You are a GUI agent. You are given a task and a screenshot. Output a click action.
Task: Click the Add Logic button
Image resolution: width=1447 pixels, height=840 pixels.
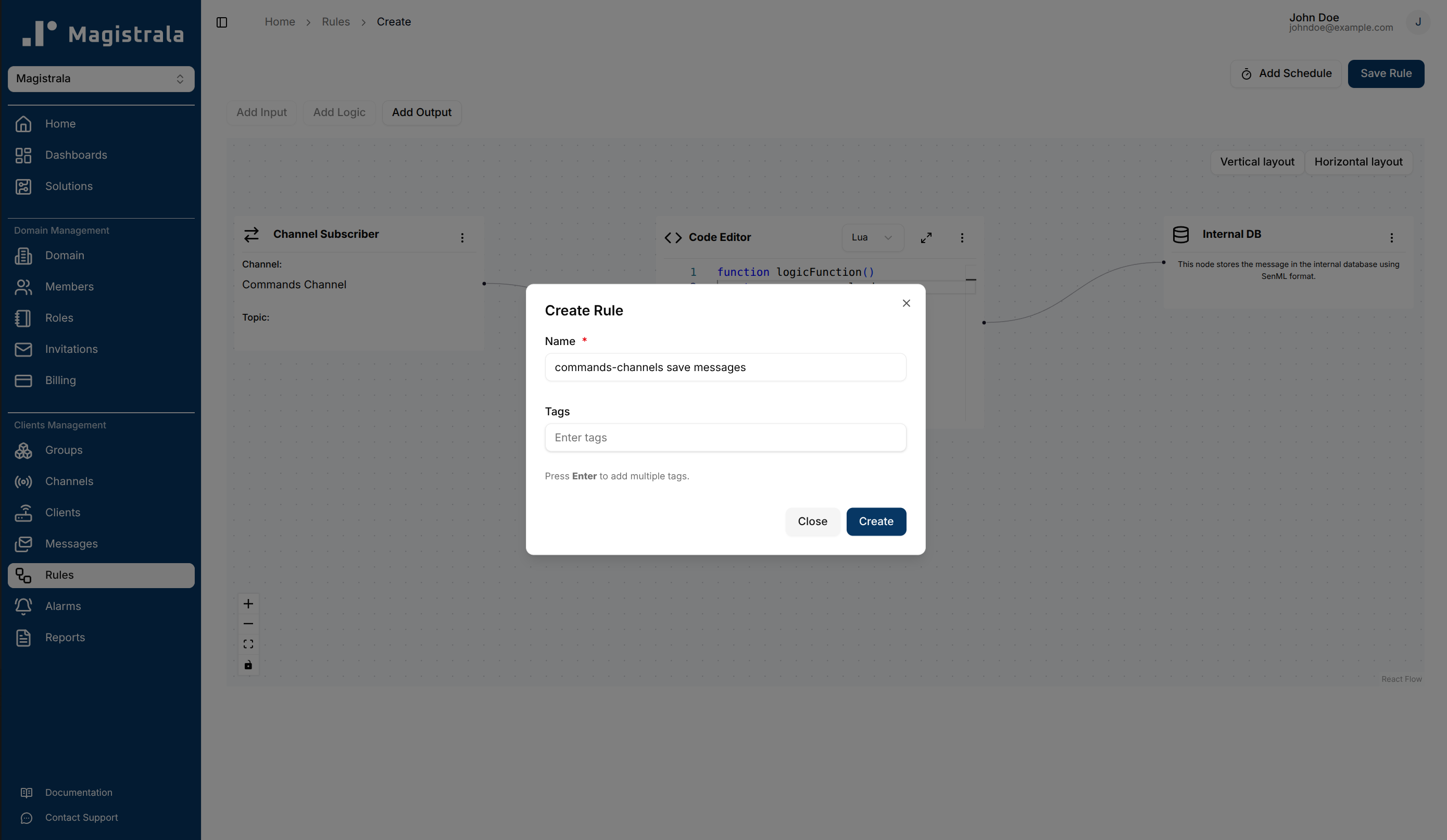(339, 112)
